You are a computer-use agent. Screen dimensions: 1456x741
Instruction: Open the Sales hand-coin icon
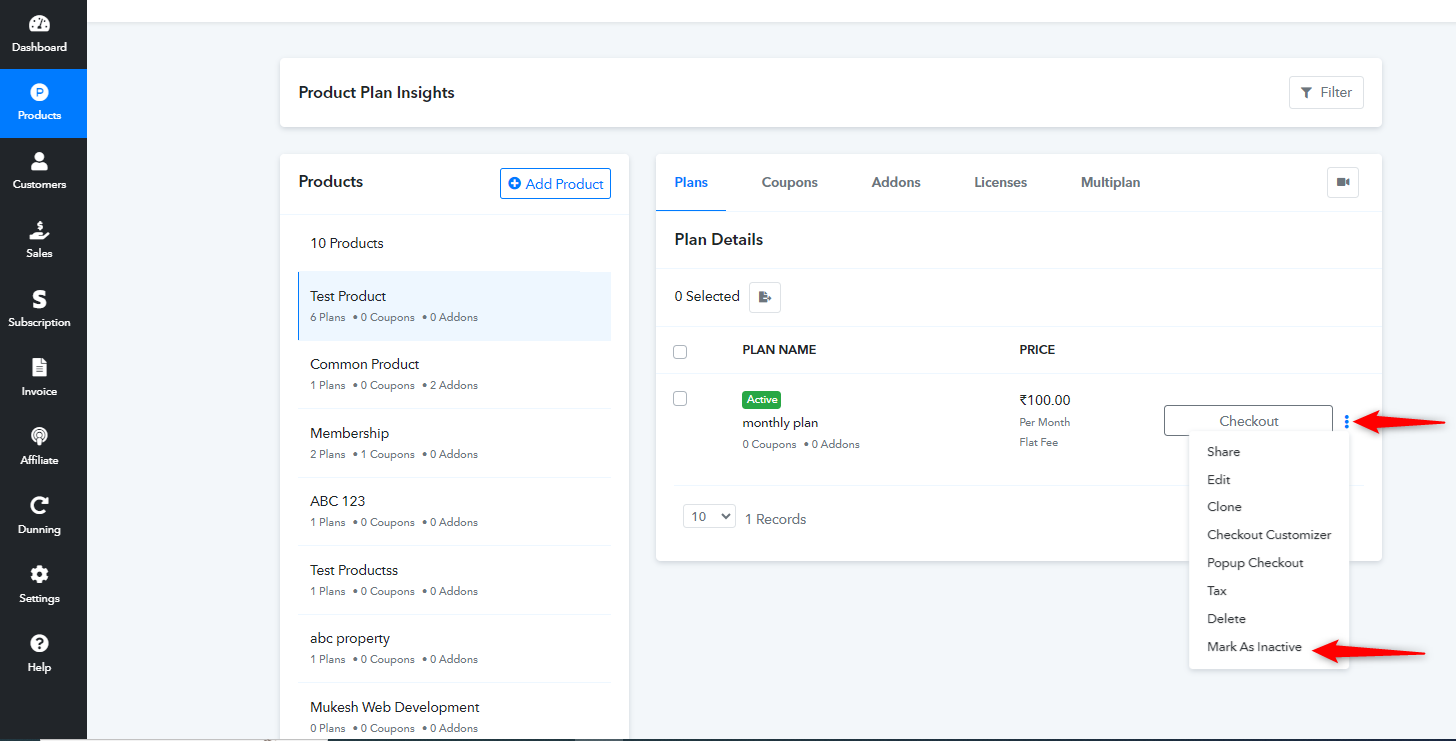tap(39, 230)
